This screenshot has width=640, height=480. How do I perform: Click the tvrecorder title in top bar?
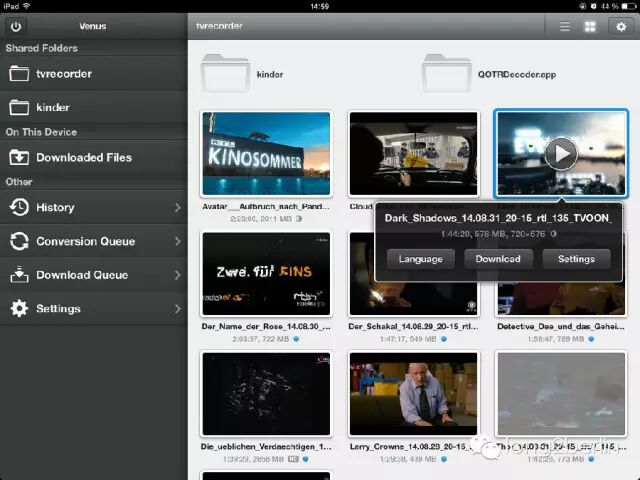(x=219, y=27)
